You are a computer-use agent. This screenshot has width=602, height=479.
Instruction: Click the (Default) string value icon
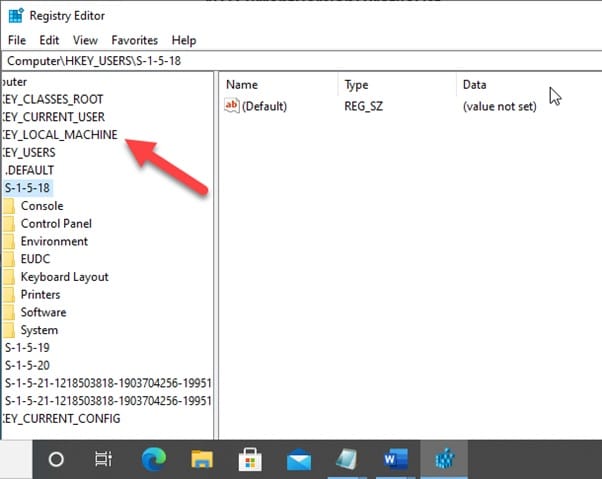point(232,106)
